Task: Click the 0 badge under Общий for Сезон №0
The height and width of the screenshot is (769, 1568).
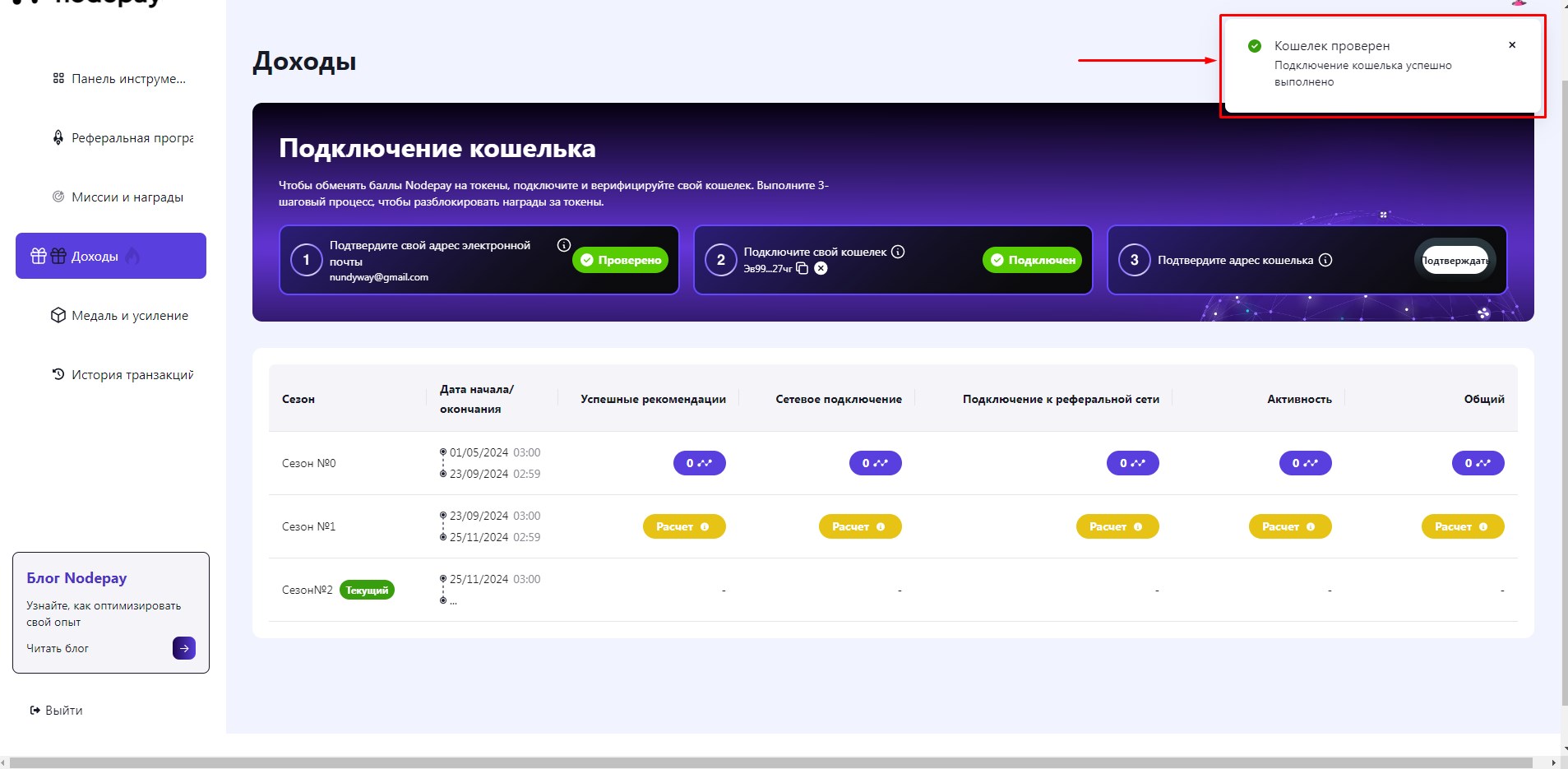Action: 1478,463
